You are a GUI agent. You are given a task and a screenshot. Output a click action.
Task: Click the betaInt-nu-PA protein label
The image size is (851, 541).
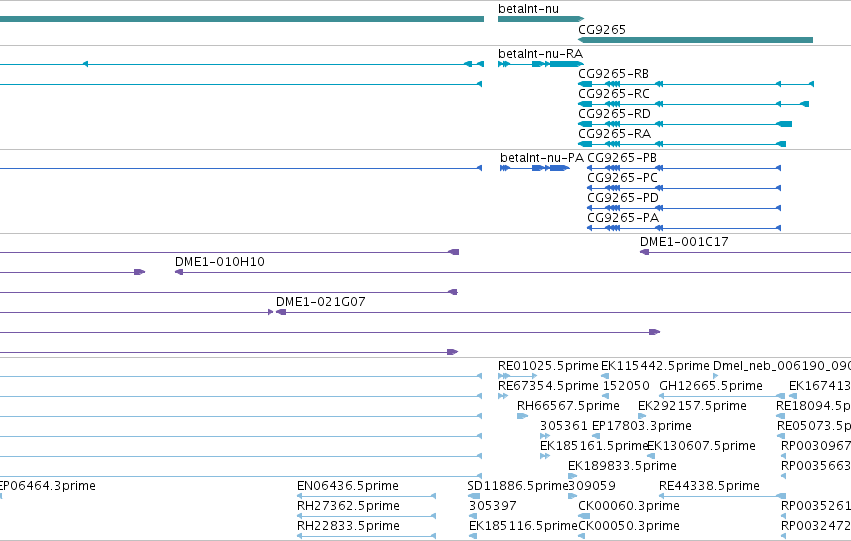(542, 158)
